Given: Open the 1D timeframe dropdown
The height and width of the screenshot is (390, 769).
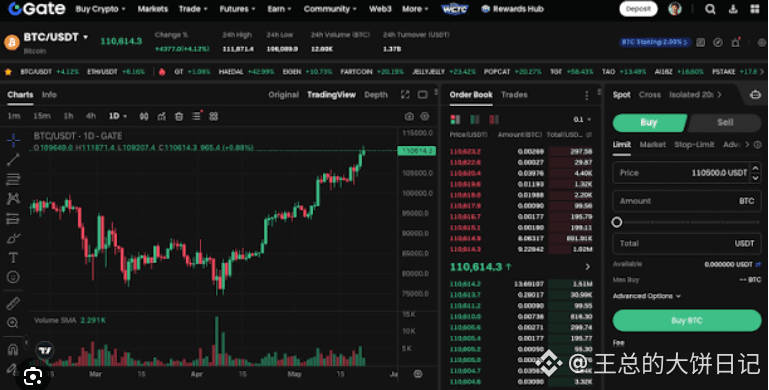Looking at the screenshot, I should click(x=118, y=116).
